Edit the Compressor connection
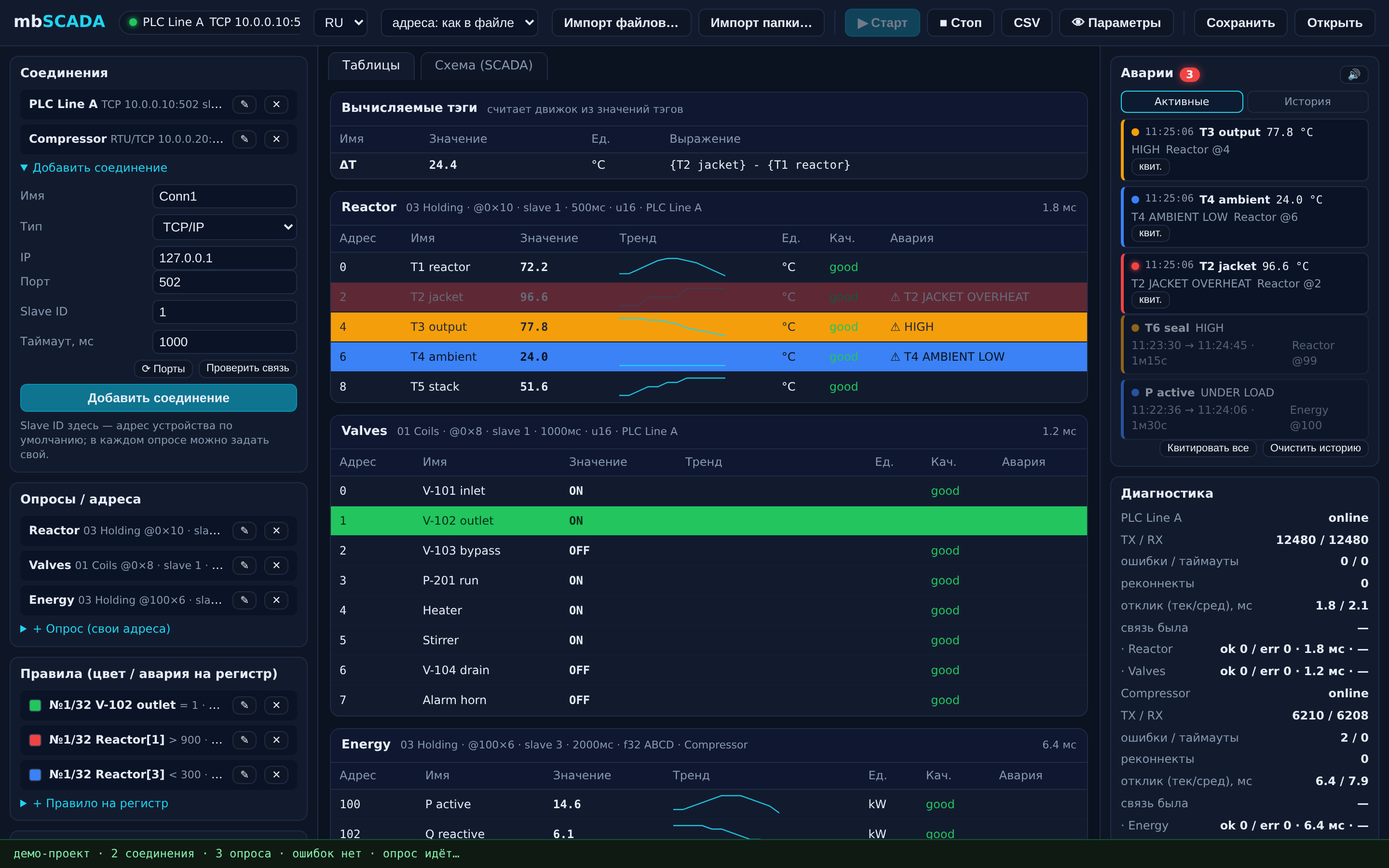This screenshot has height=868, width=1389. (245, 139)
